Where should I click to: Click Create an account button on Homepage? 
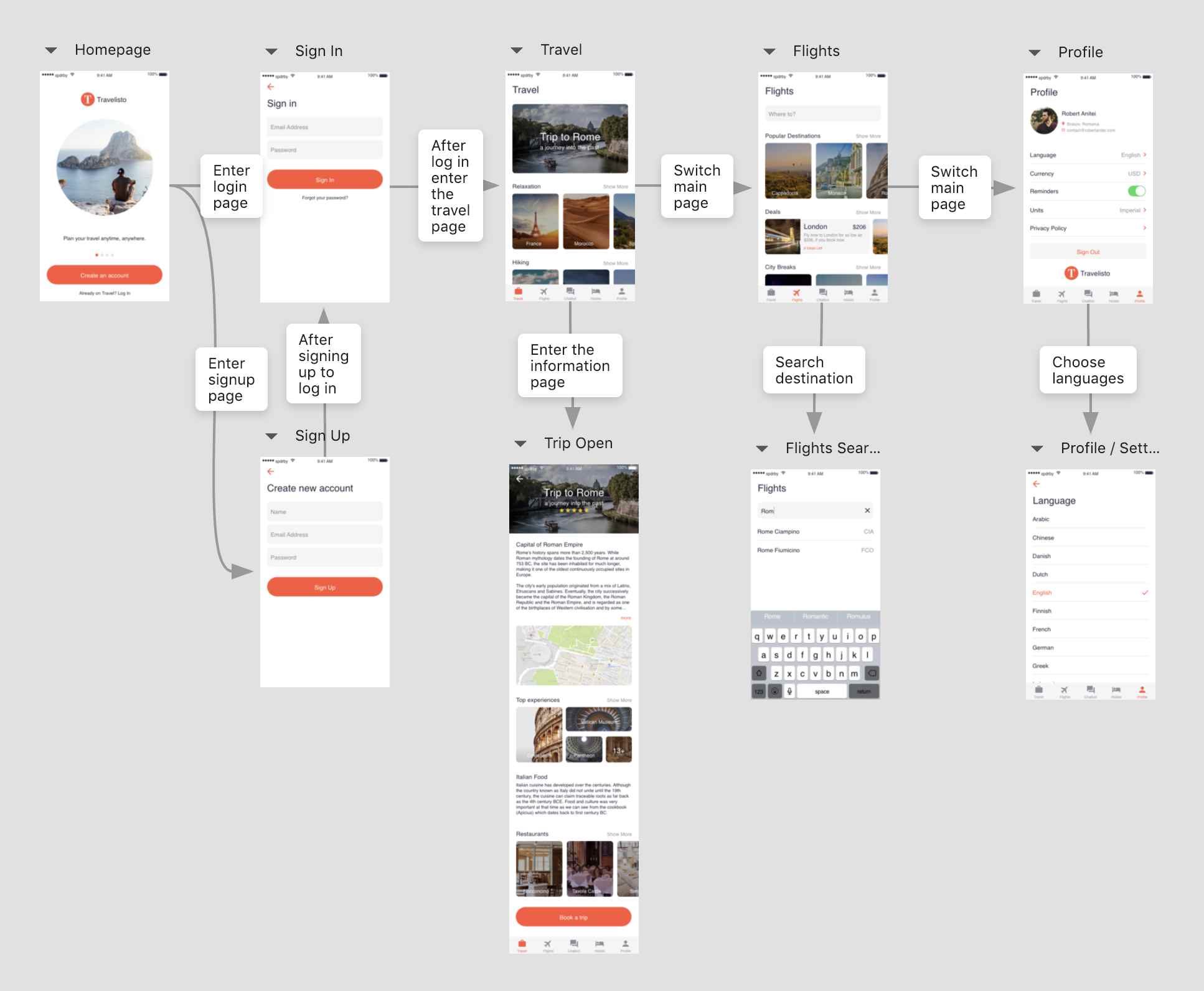click(105, 276)
